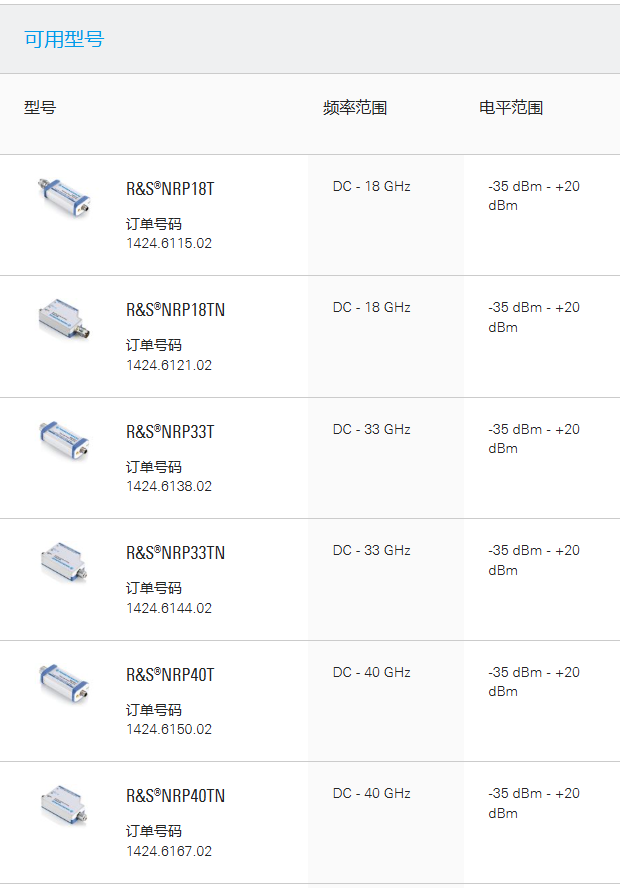Click the NRP33TN sensor product image
This screenshot has height=888, width=620.
pyautogui.click(x=64, y=561)
